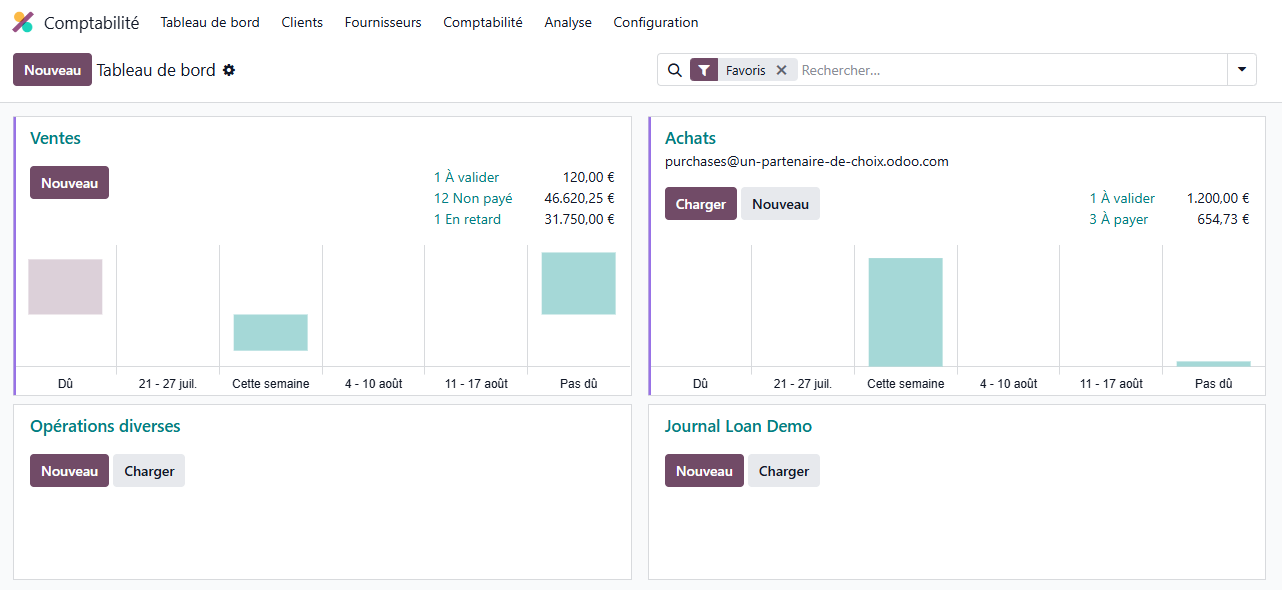Click the 'Pas dû' bar in Ventes chart

pyautogui.click(x=578, y=284)
